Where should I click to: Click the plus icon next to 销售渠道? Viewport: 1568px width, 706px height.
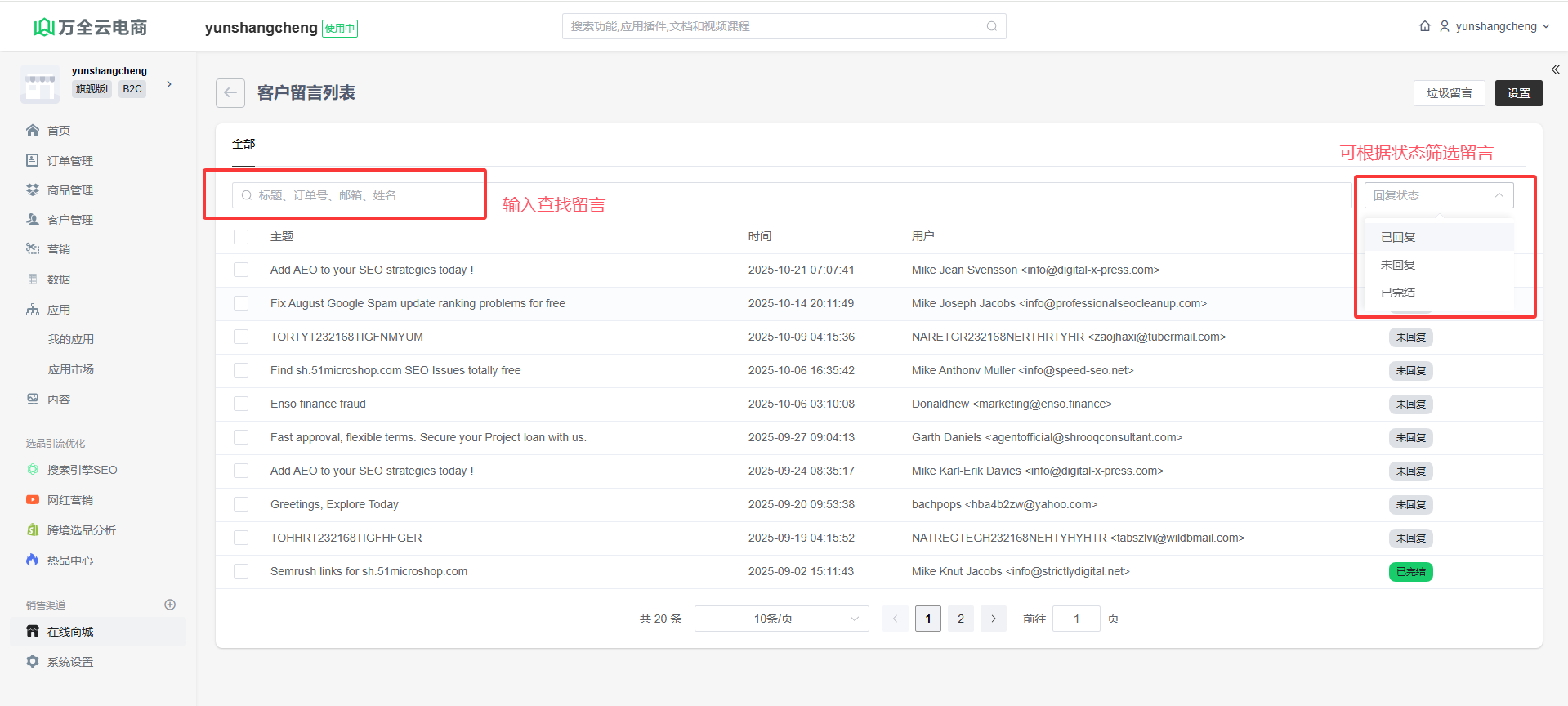coord(170,605)
